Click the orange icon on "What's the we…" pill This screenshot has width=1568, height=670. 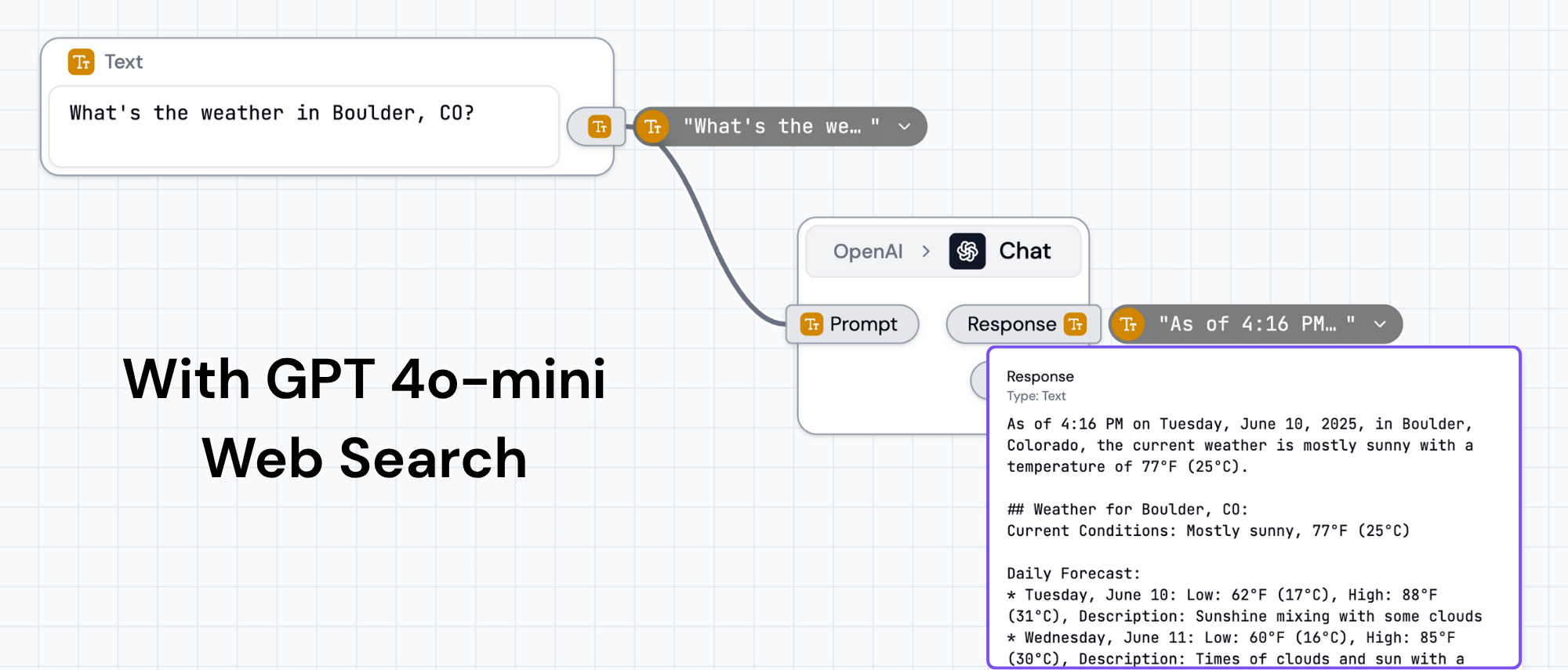pos(652,127)
